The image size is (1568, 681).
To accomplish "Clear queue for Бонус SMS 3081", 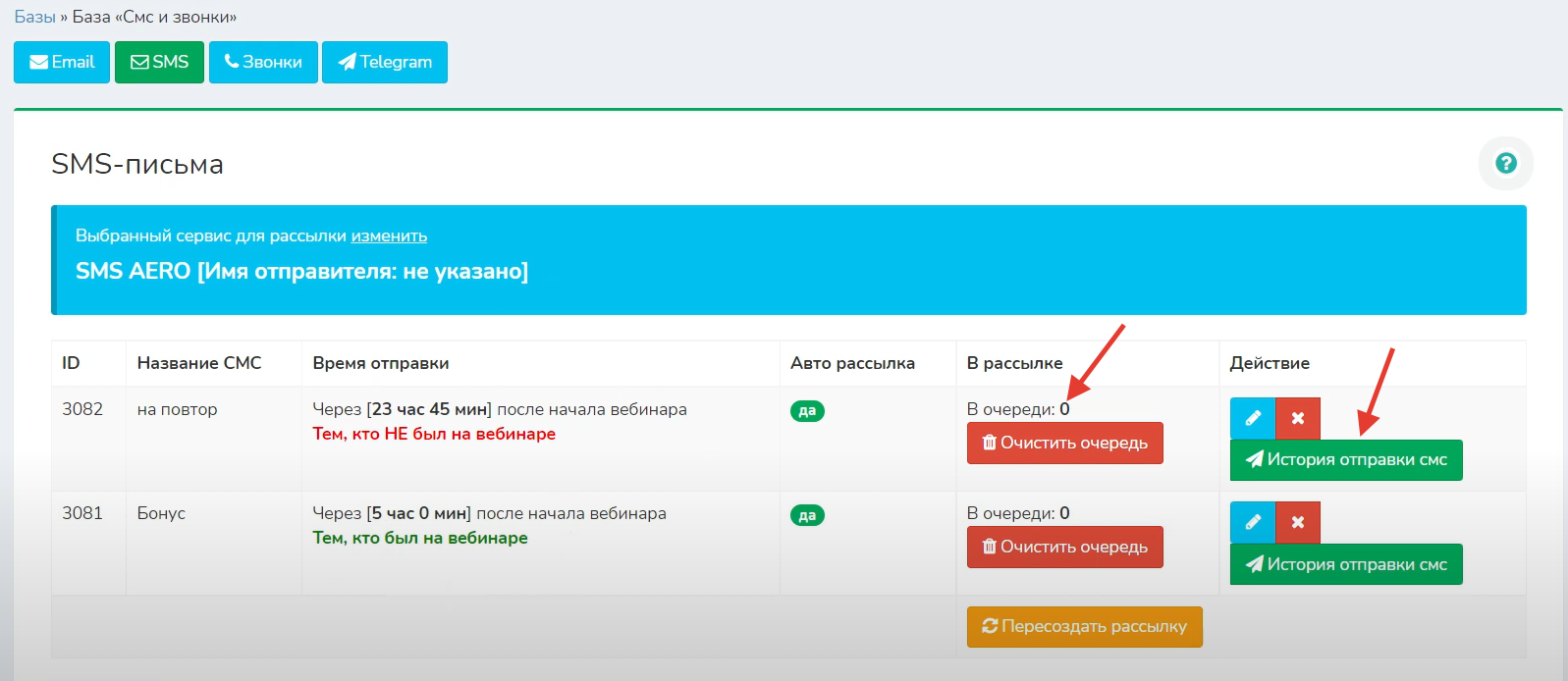I will [1064, 547].
